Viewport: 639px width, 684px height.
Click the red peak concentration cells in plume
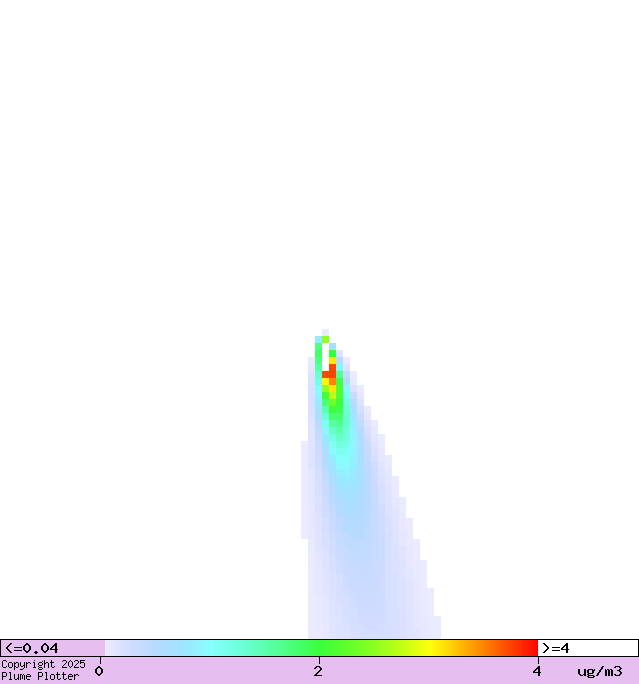pos(330,372)
